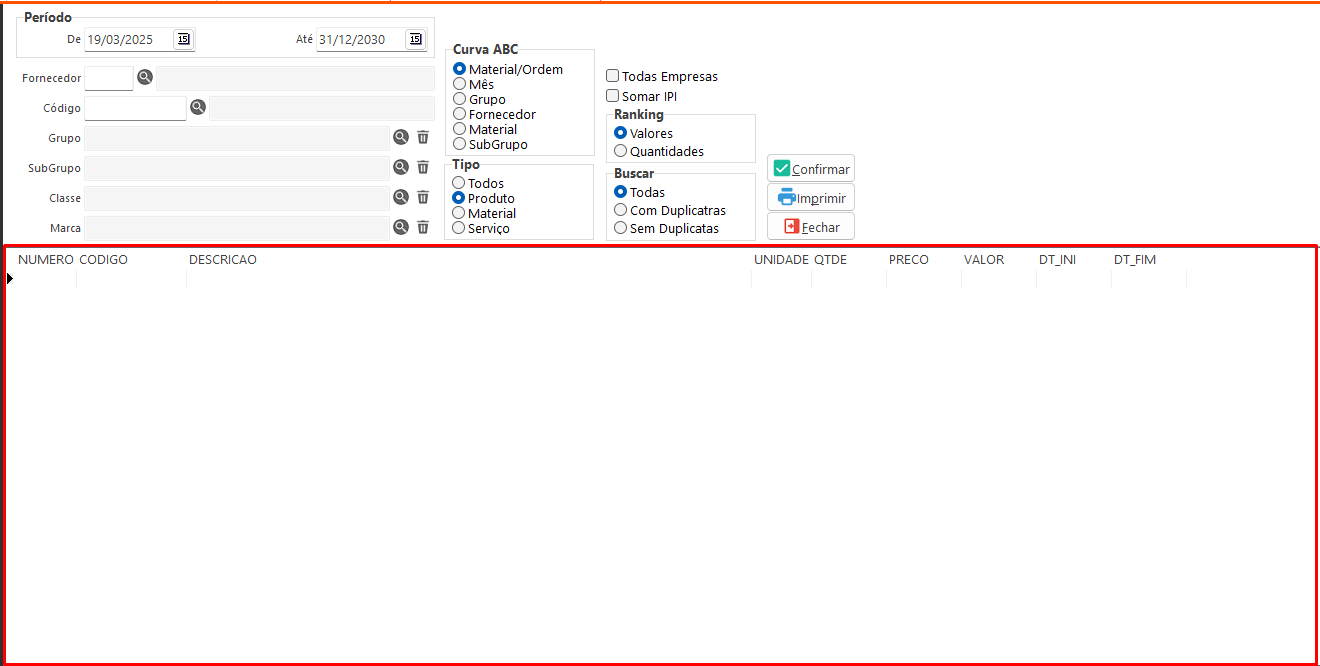Open the calendar picker for the Até date
Screen dimensions: 1320x666
[415, 39]
